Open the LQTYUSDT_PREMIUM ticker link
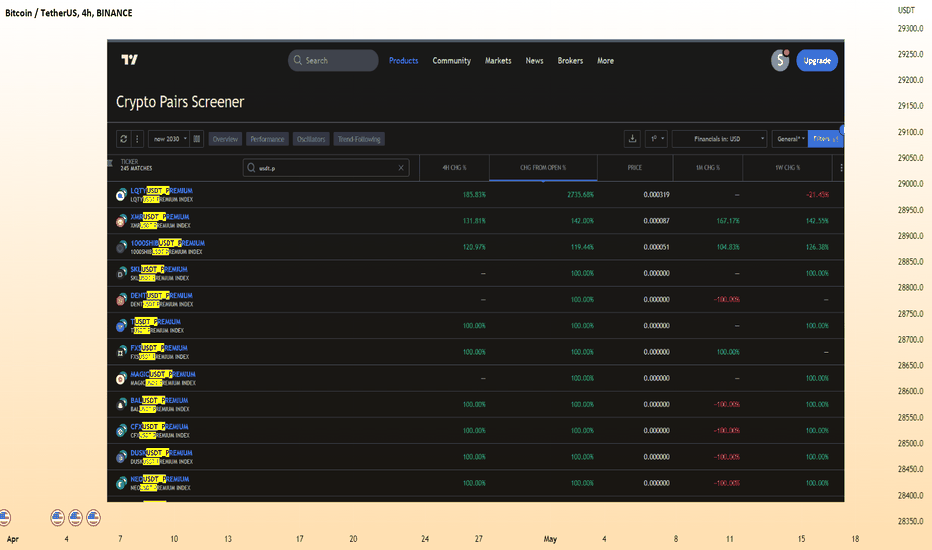932x550 pixels. (x=161, y=190)
